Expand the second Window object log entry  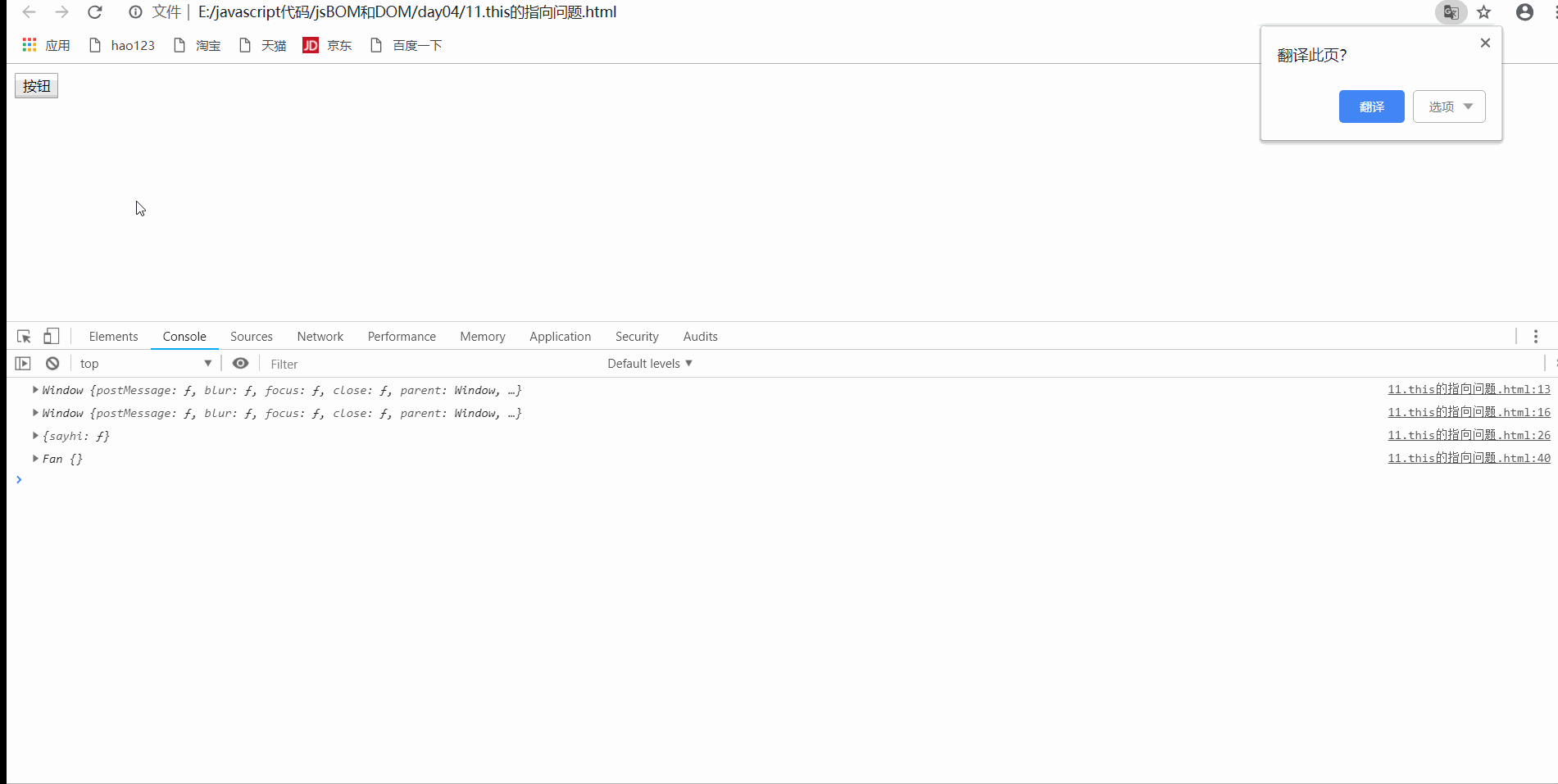(x=35, y=413)
